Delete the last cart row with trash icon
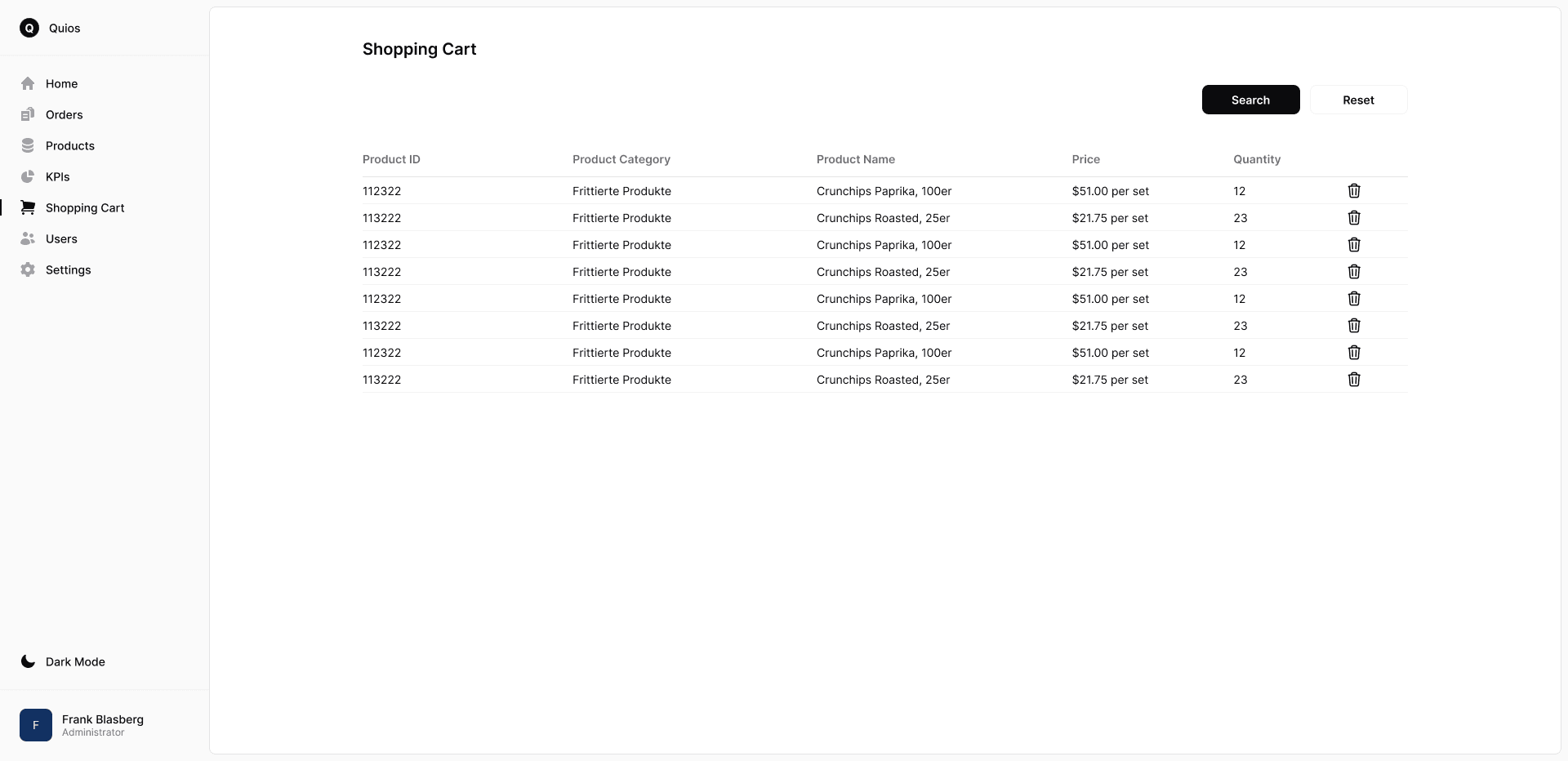 [x=1354, y=380]
